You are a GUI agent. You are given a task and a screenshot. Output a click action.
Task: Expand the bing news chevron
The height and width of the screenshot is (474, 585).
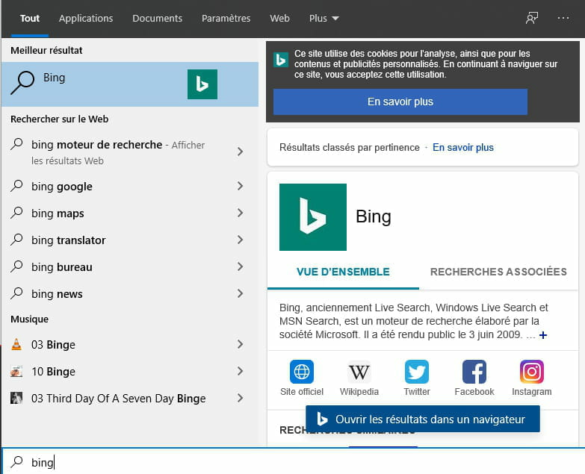[240, 293]
